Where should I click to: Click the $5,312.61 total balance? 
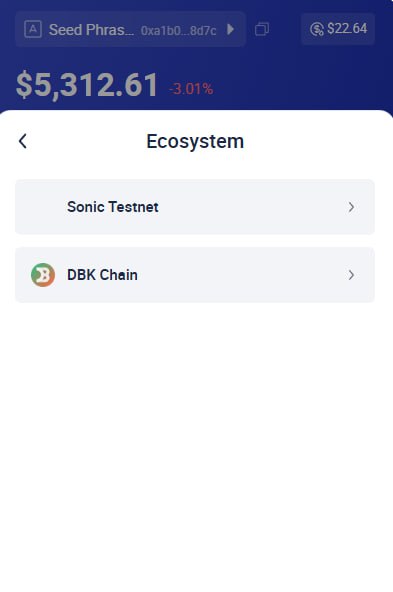[87, 85]
